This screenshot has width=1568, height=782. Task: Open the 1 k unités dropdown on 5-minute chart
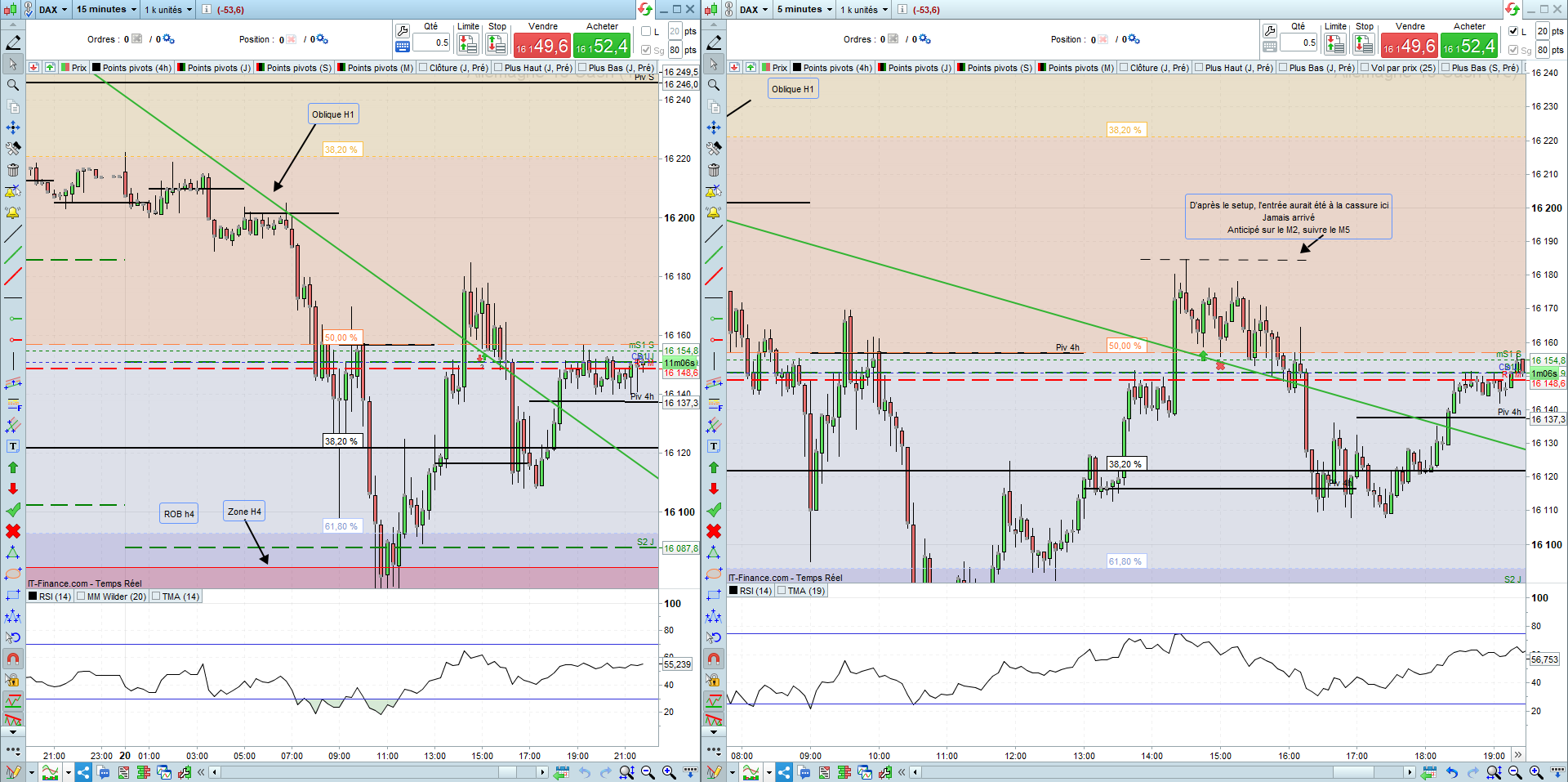point(864,10)
